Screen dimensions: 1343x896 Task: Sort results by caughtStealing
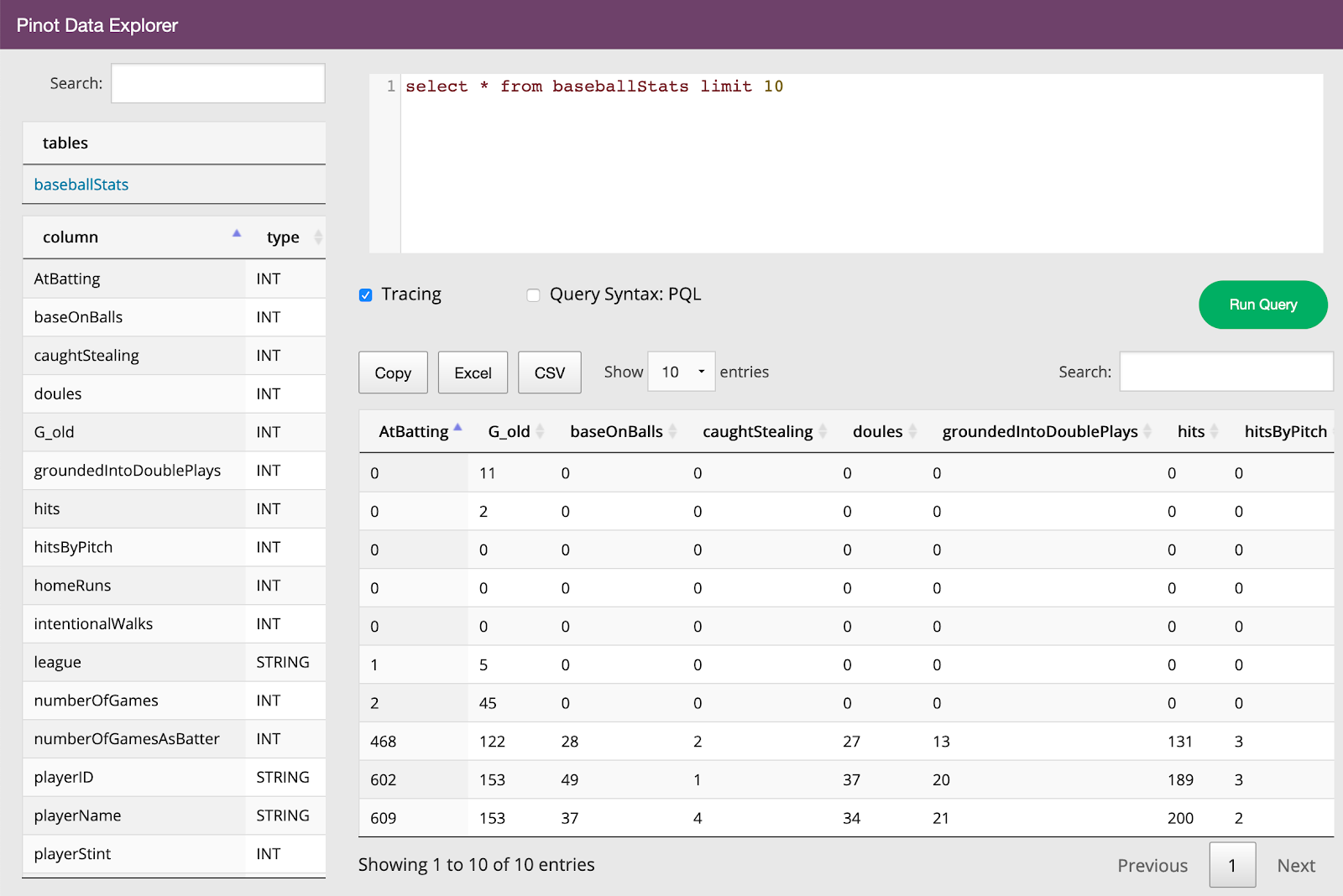[x=758, y=431]
